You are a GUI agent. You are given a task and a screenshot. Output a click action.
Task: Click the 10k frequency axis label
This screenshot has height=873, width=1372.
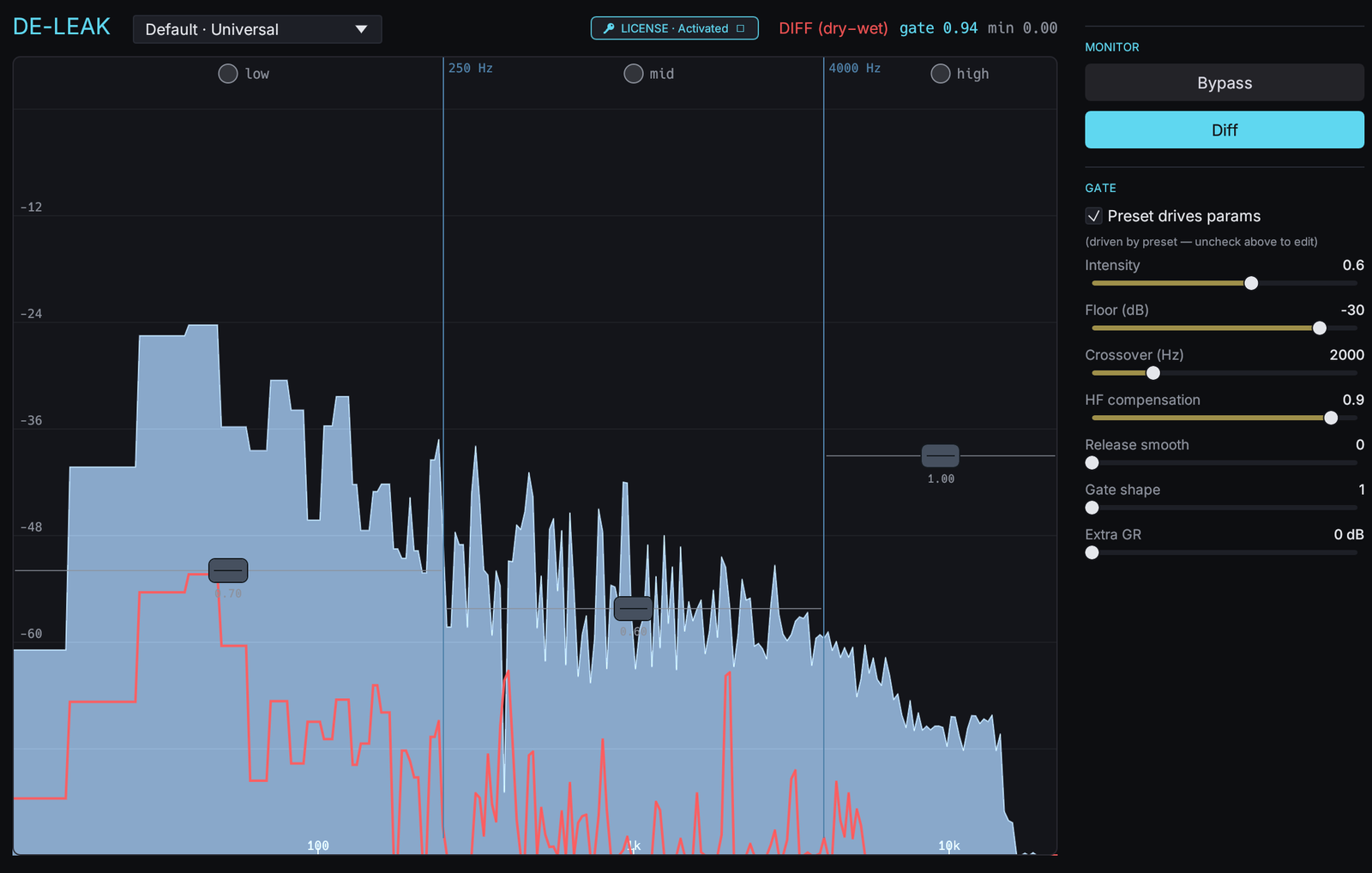[x=949, y=846]
